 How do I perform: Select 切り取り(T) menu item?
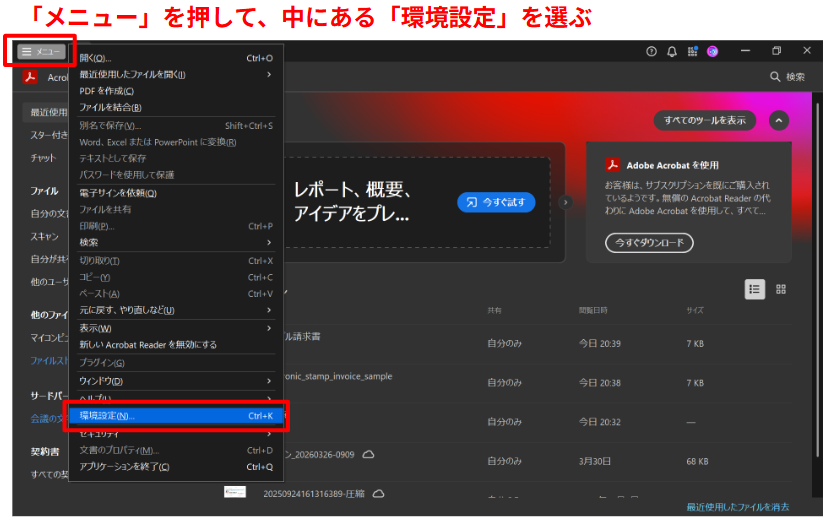[x=176, y=261]
